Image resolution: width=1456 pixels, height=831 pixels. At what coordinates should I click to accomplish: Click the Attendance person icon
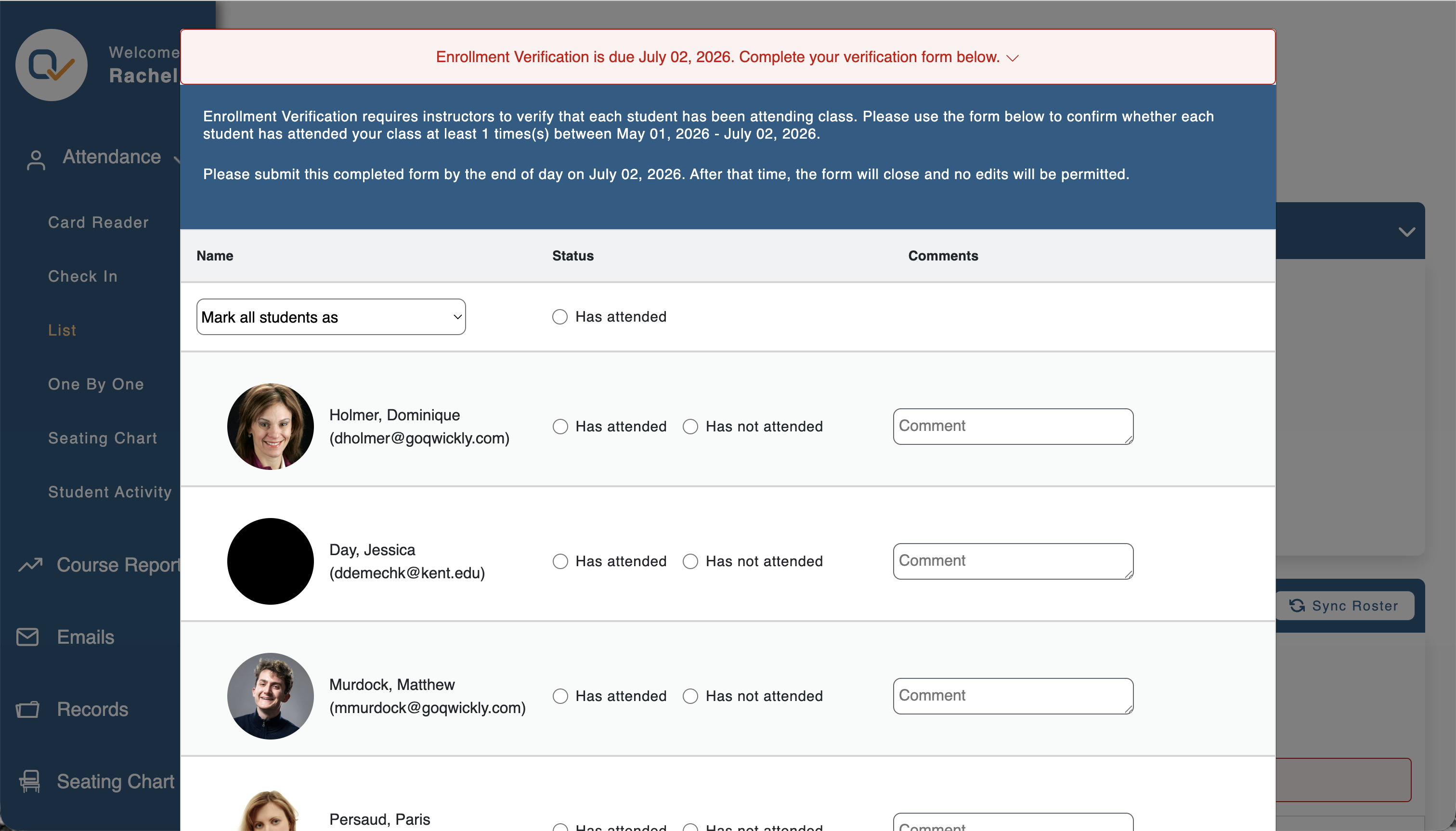coord(36,160)
